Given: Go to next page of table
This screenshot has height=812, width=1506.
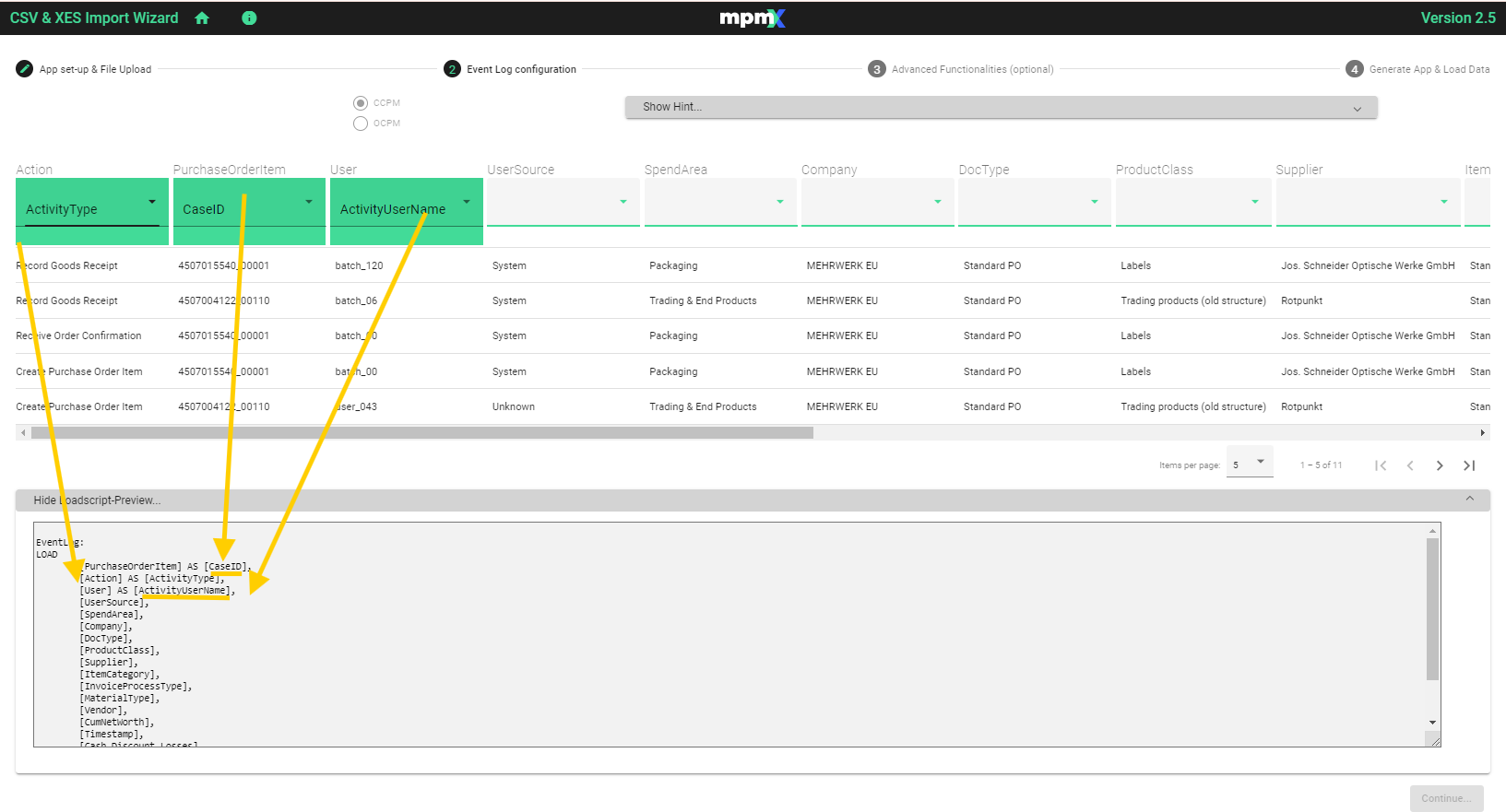Looking at the screenshot, I should [1440, 465].
